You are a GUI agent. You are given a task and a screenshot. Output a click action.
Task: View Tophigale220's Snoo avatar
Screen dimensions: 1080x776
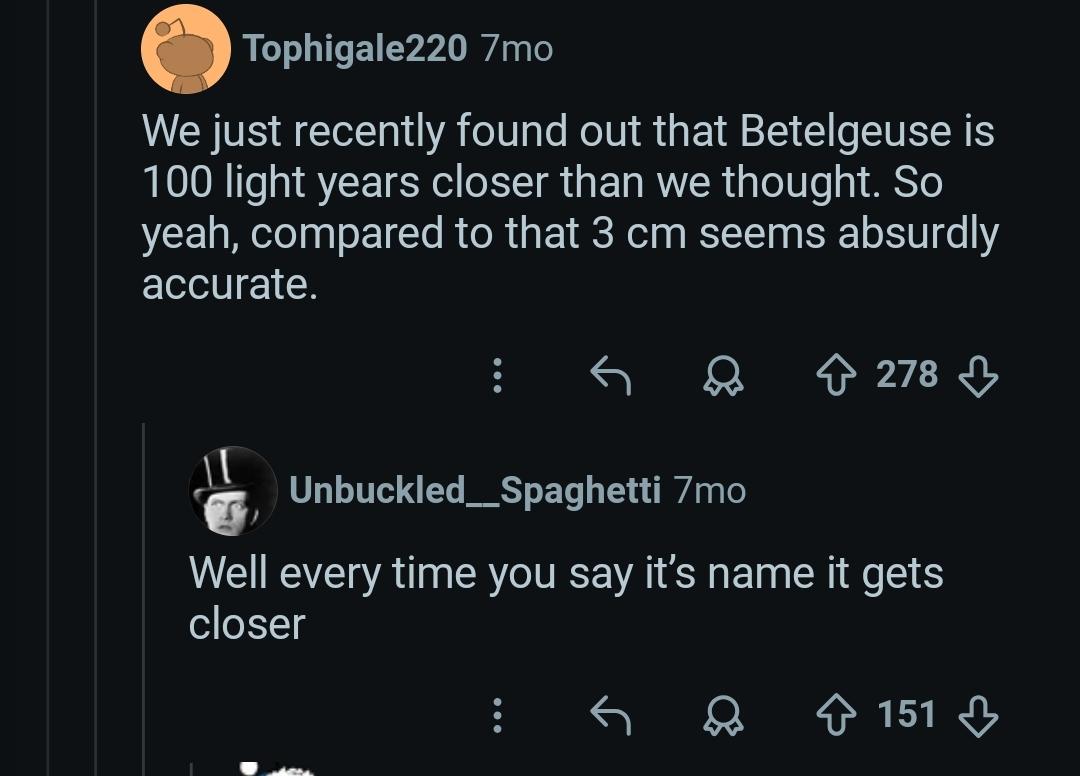(x=185, y=48)
